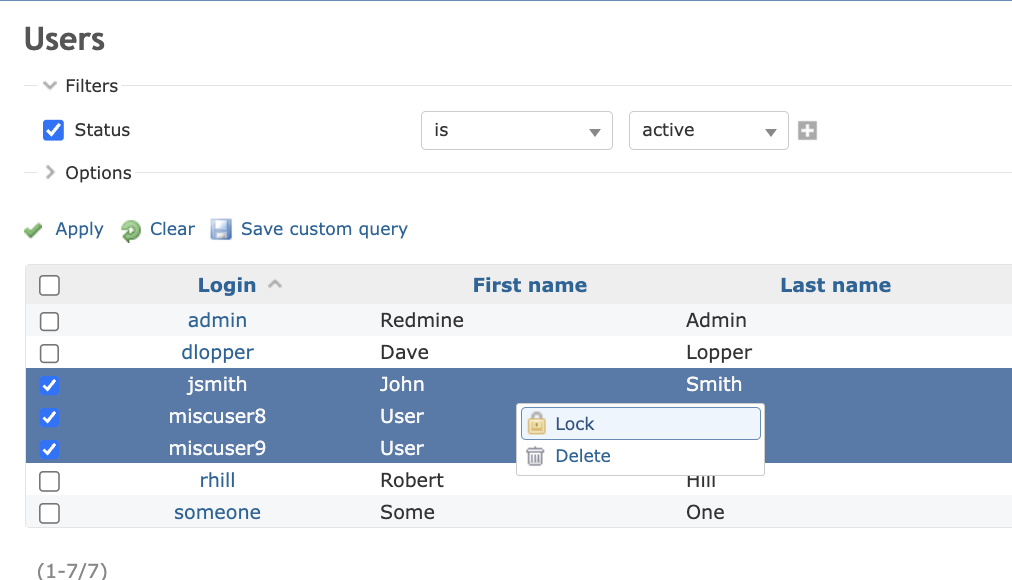Check the checkbox for dlopper's row
Image resolution: width=1012 pixels, height=580 pixels.
coord(49,353)
